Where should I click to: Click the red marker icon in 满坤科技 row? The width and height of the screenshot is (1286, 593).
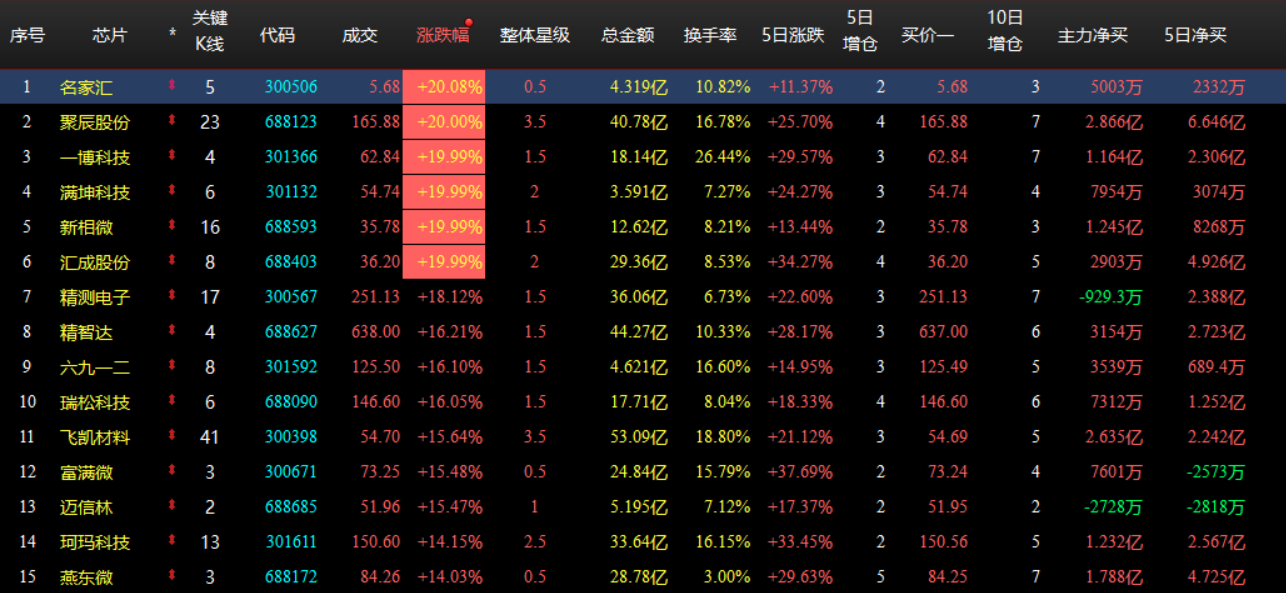coord(172,191)
